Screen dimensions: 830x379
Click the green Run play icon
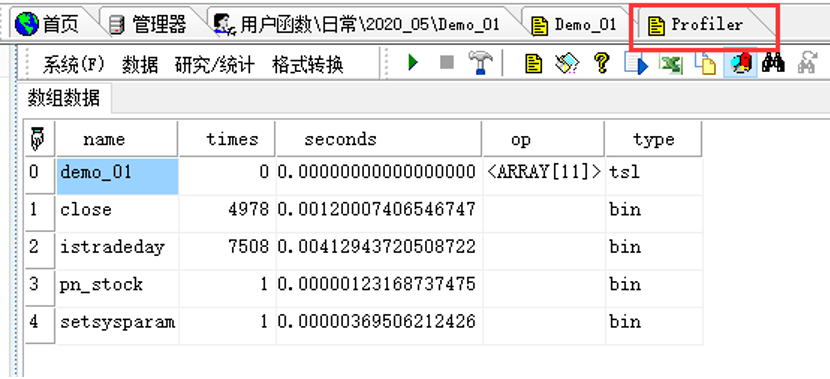coord(413,63)
